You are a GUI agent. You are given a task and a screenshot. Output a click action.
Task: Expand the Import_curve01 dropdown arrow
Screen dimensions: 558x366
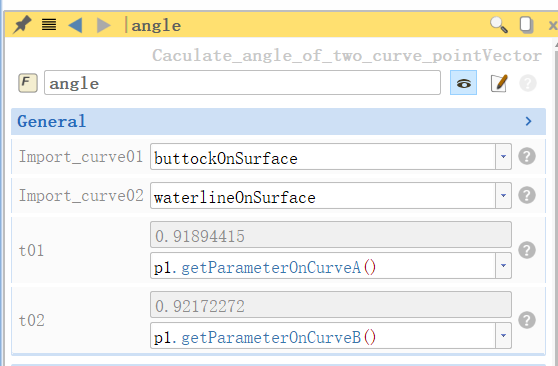pyautogui.click(x=504, y=157)
